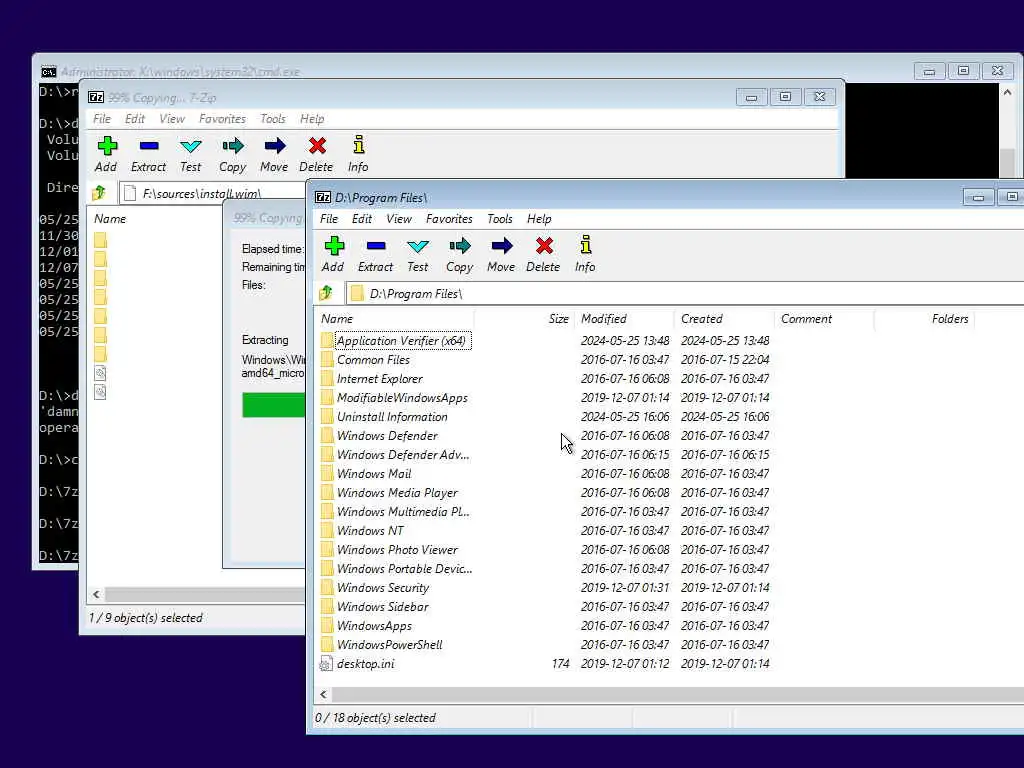This screenshot has width=1024, height=768.
Task: Click Copy icon in background 7-Zip copying window
Action: [232, 146]
